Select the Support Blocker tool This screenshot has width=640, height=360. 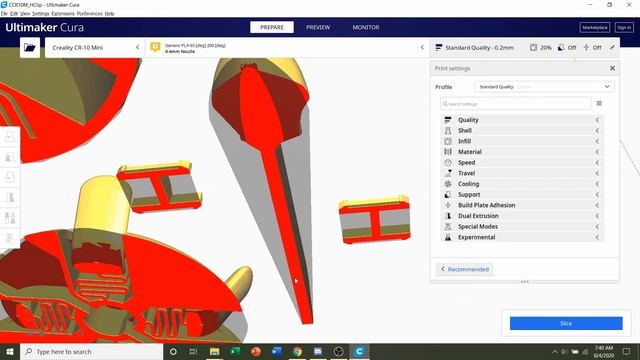[x=10, y=238]
